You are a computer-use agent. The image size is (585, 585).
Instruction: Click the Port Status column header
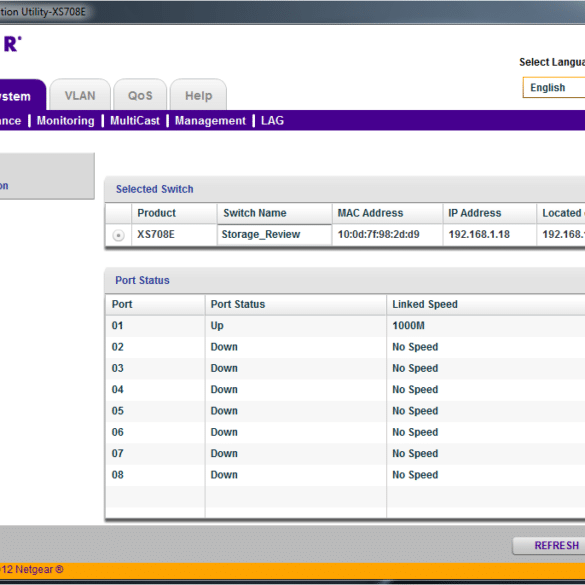[x=295, y=304]
